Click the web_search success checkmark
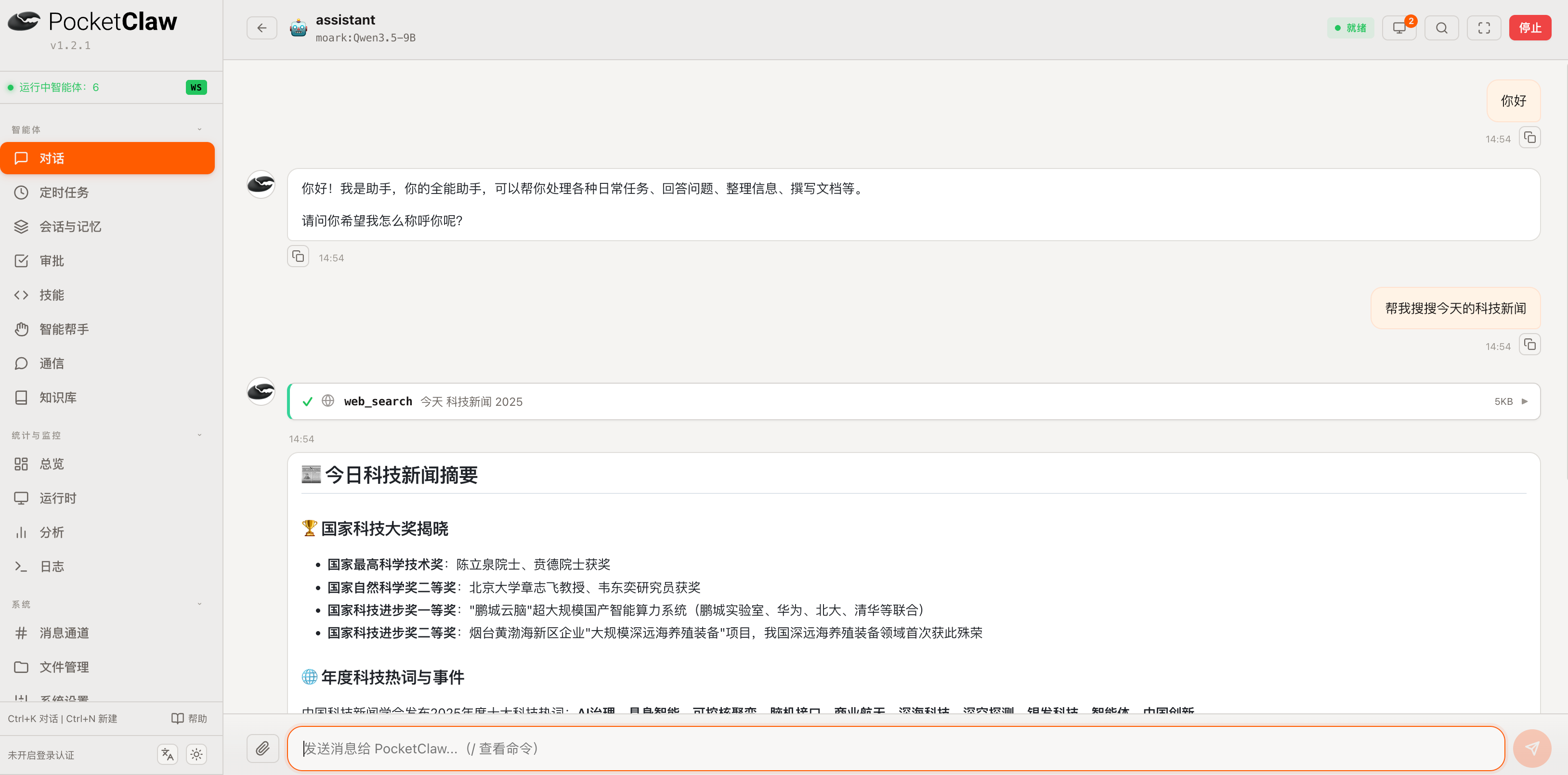The width and height of the screenshot is (1568, 775). (307, 401)
